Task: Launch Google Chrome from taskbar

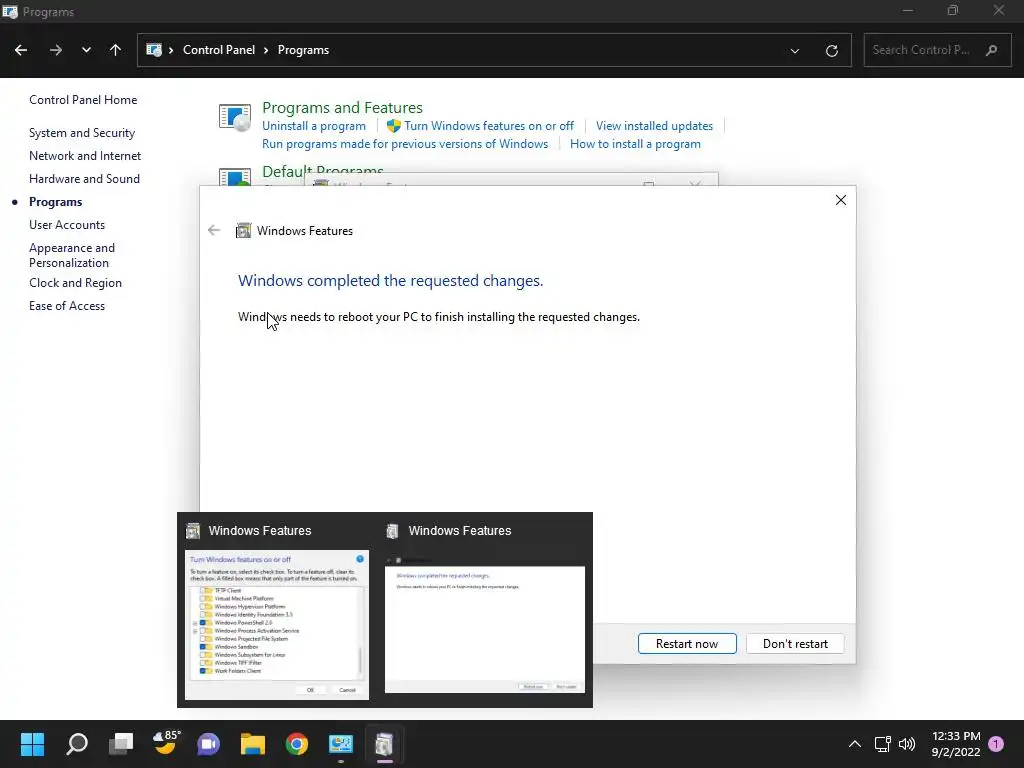Action: click(x=296, y=744)
